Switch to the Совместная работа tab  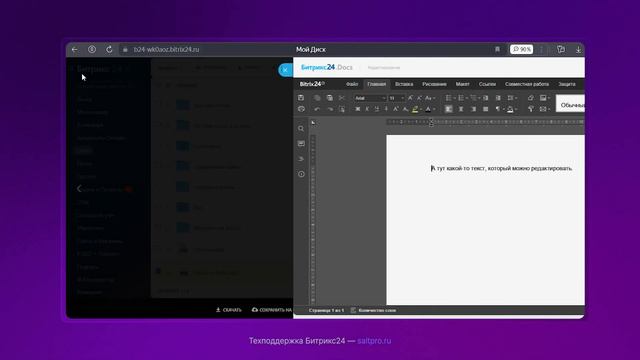click(x=527, y=84)
